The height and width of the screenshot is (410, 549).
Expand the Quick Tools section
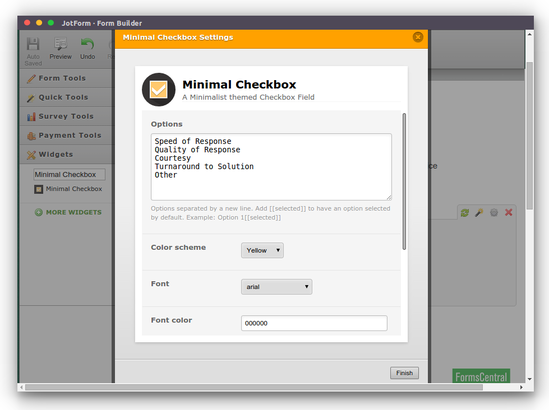coord(67,97)
